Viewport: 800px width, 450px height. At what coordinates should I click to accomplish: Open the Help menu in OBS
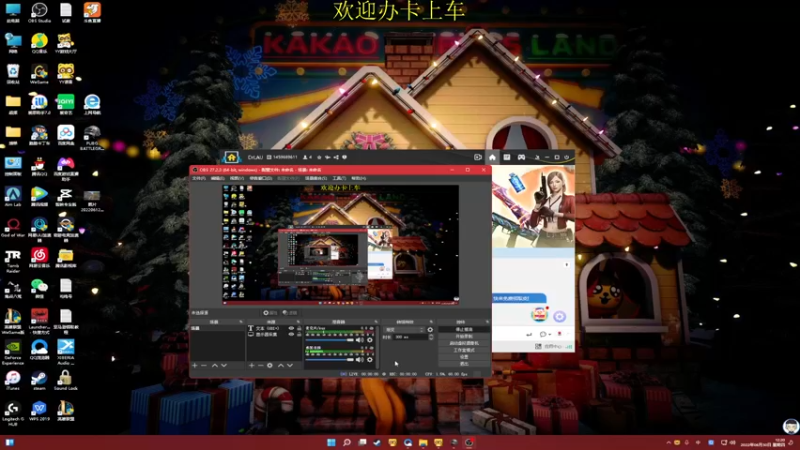359,179
